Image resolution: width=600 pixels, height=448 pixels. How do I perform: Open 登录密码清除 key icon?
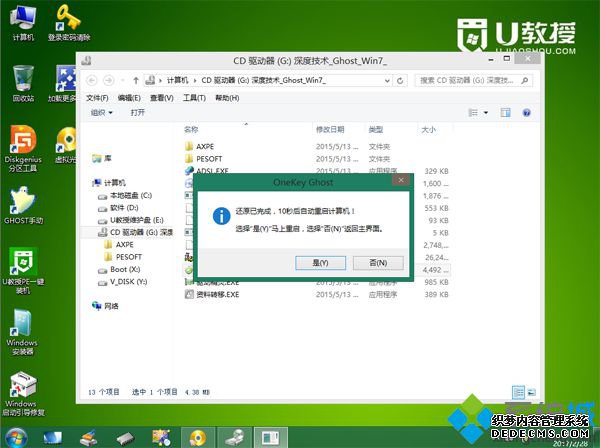click(69, 23)
